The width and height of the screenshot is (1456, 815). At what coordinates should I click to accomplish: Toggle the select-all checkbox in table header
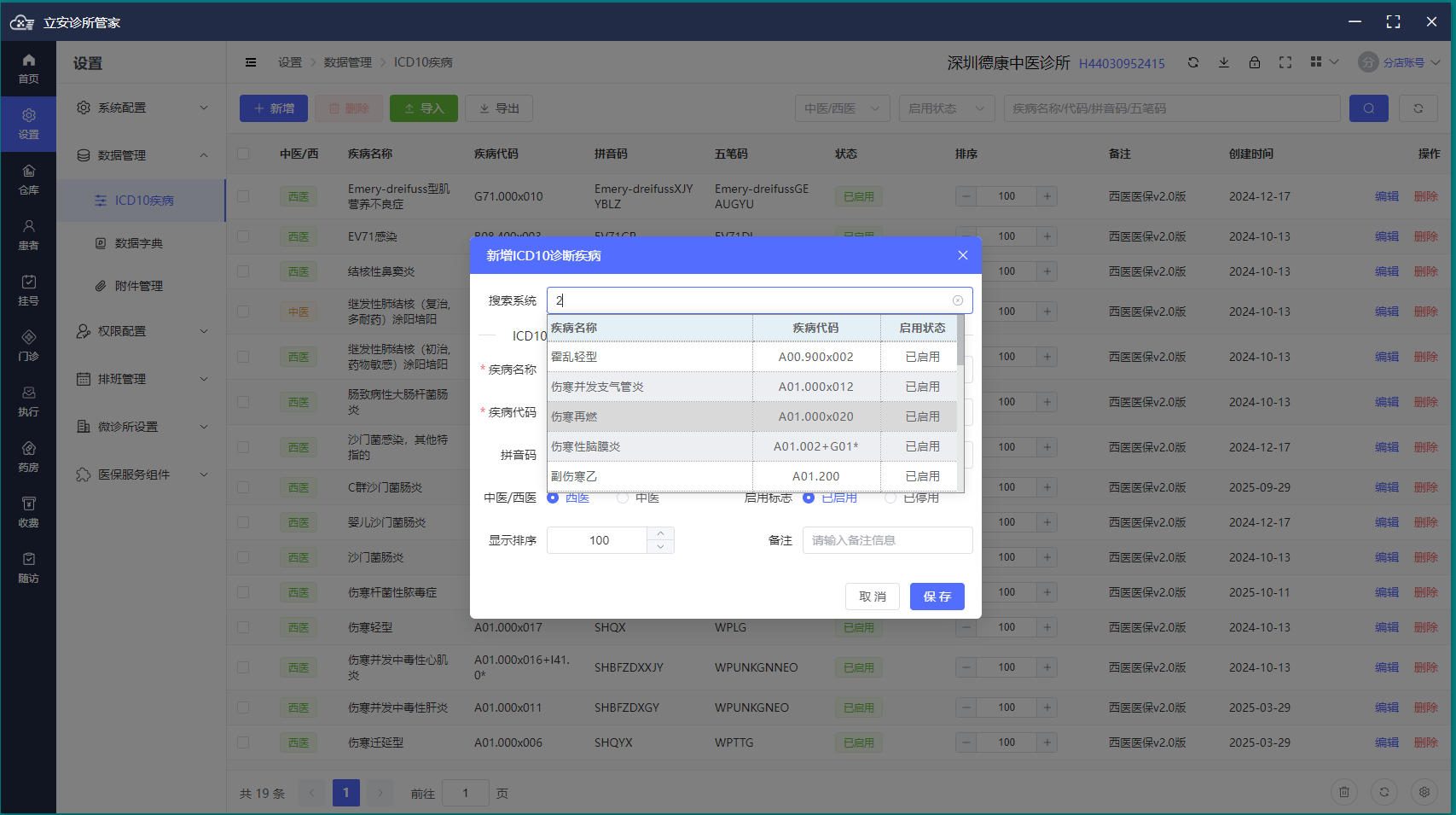pos(243,154)
